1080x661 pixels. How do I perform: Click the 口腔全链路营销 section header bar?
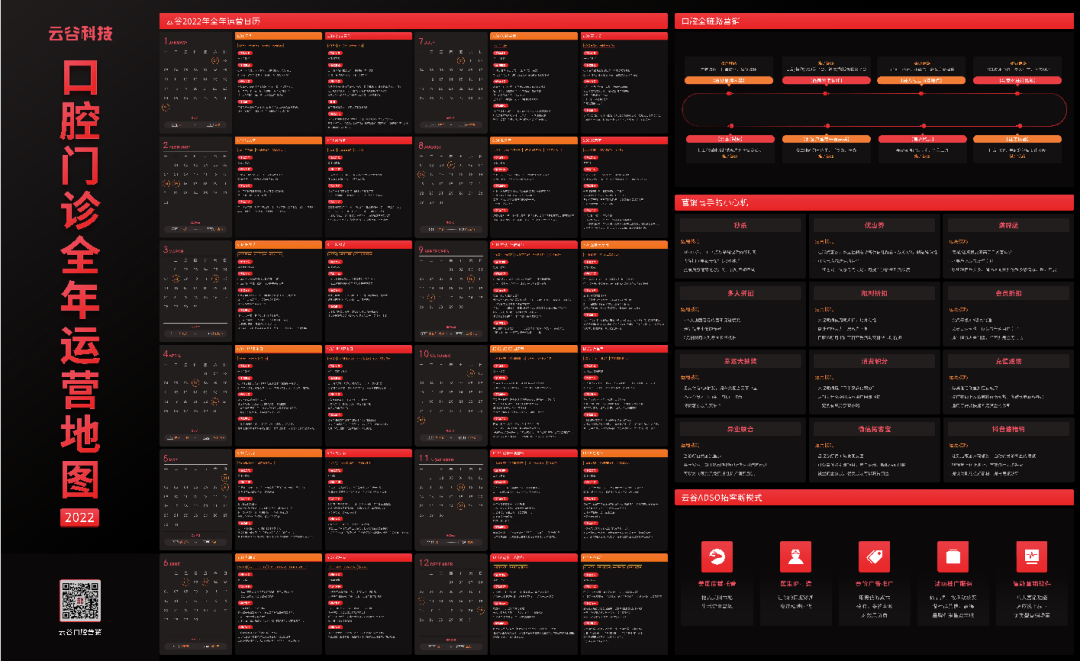[874, 21]
